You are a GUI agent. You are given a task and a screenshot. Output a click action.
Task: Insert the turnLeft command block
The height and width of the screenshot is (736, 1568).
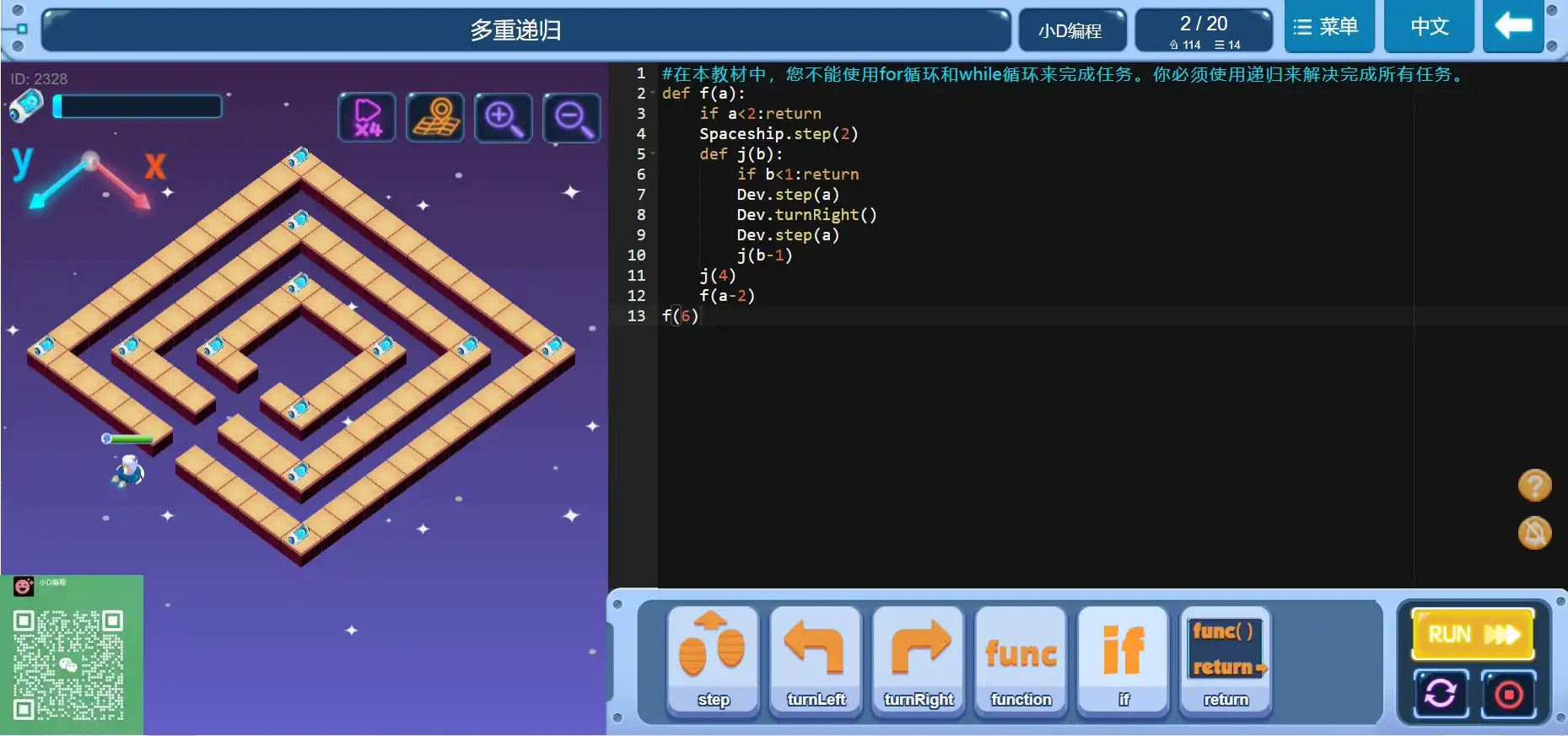816,661
